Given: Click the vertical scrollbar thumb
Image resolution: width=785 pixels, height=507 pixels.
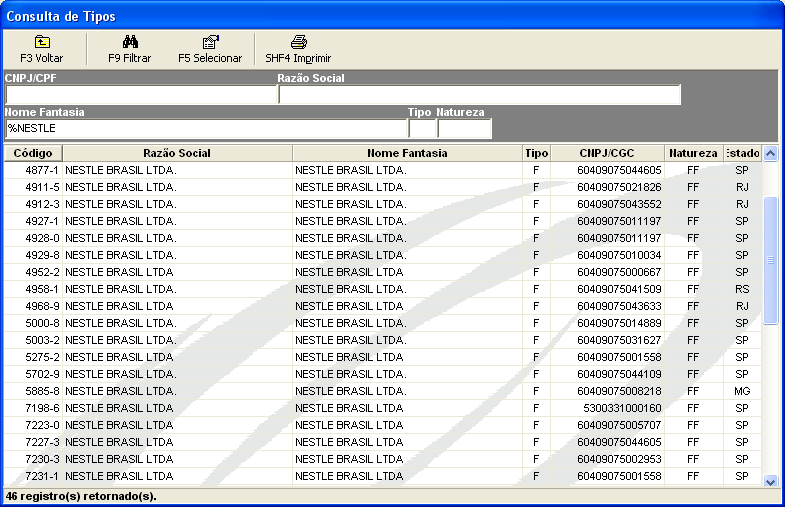Looking at the screenshot, I should 770,261.
